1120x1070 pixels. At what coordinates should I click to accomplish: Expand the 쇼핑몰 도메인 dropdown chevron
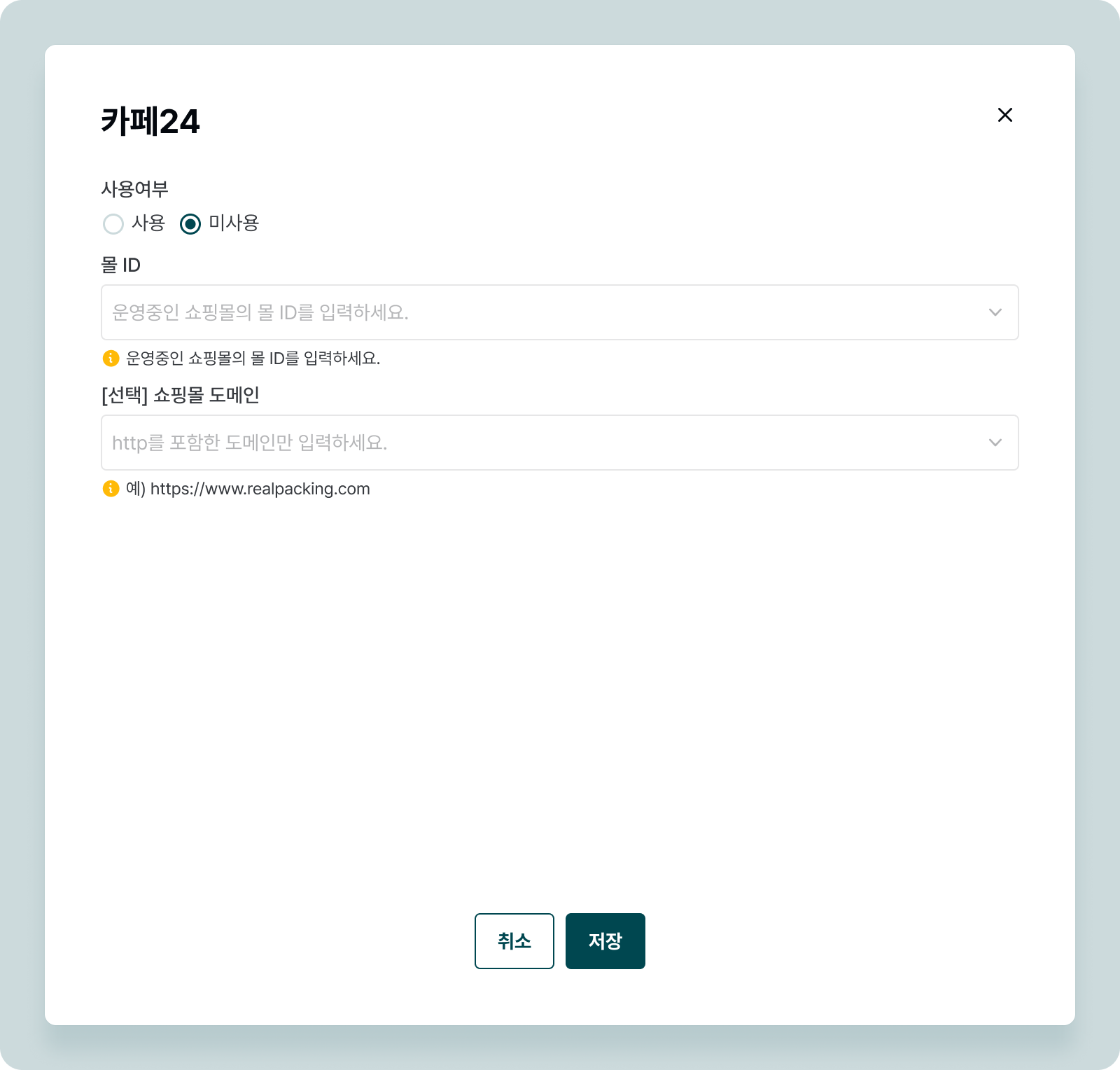pos(995,443)
